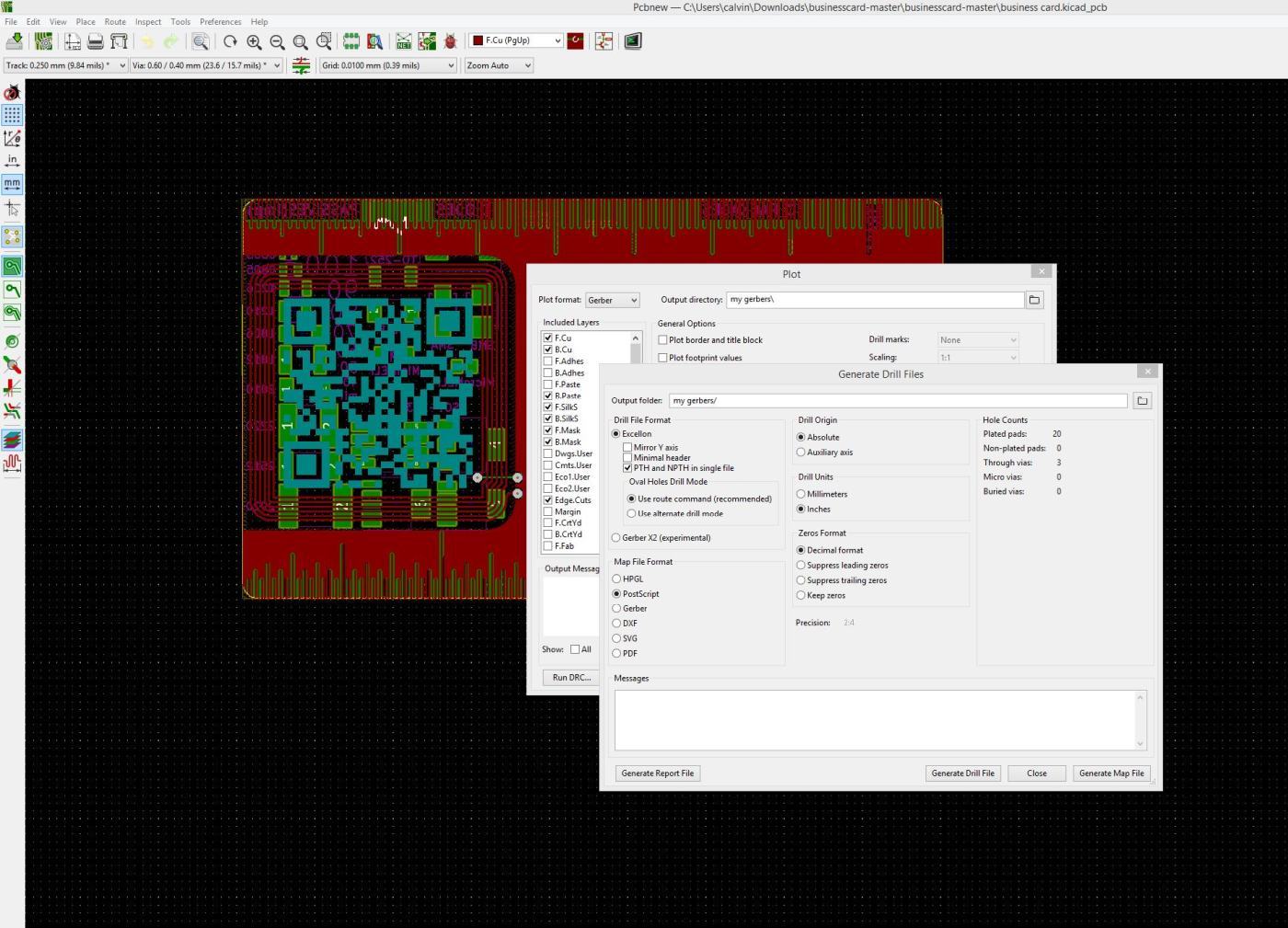Click the Refresh view icon
This screenshot has width=1288, height=928.
pyautogui.click(x=230, y=41)
